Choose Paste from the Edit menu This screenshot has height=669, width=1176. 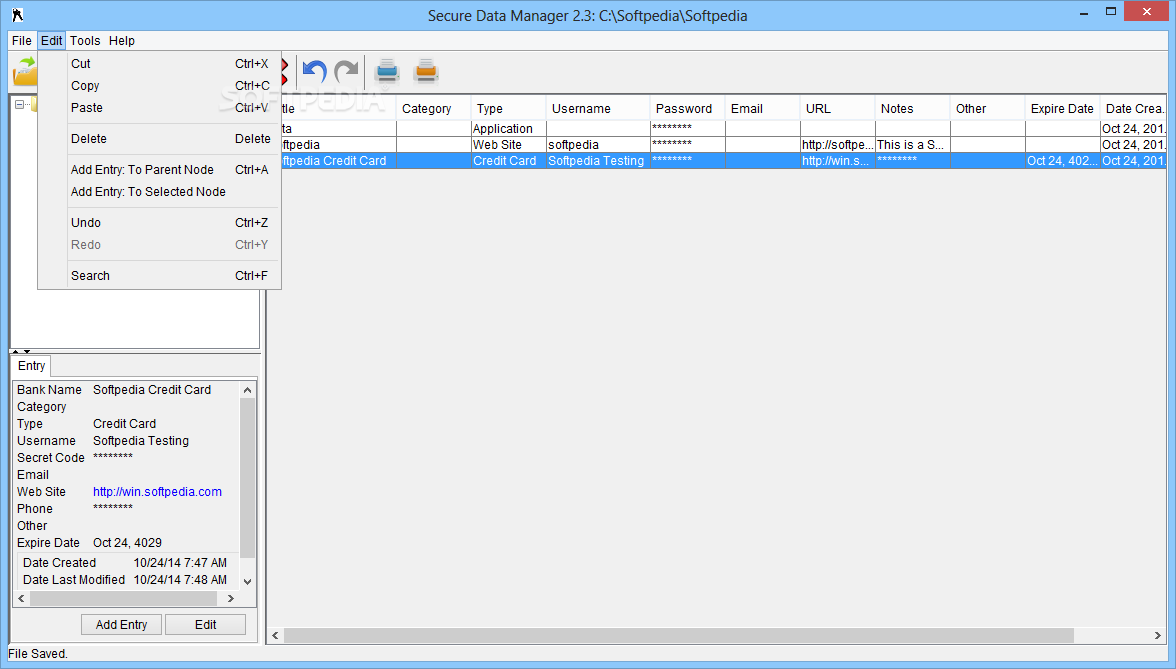[160, 107]
